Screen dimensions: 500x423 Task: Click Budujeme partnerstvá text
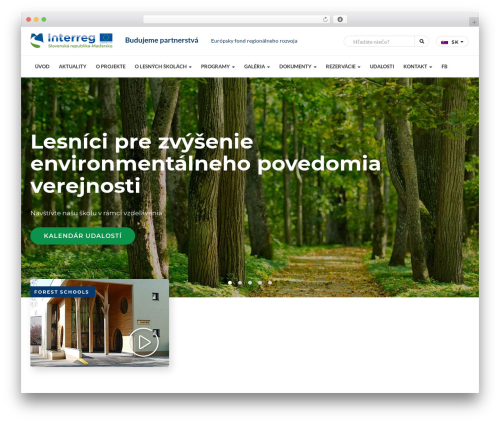(x=162, y=40)
